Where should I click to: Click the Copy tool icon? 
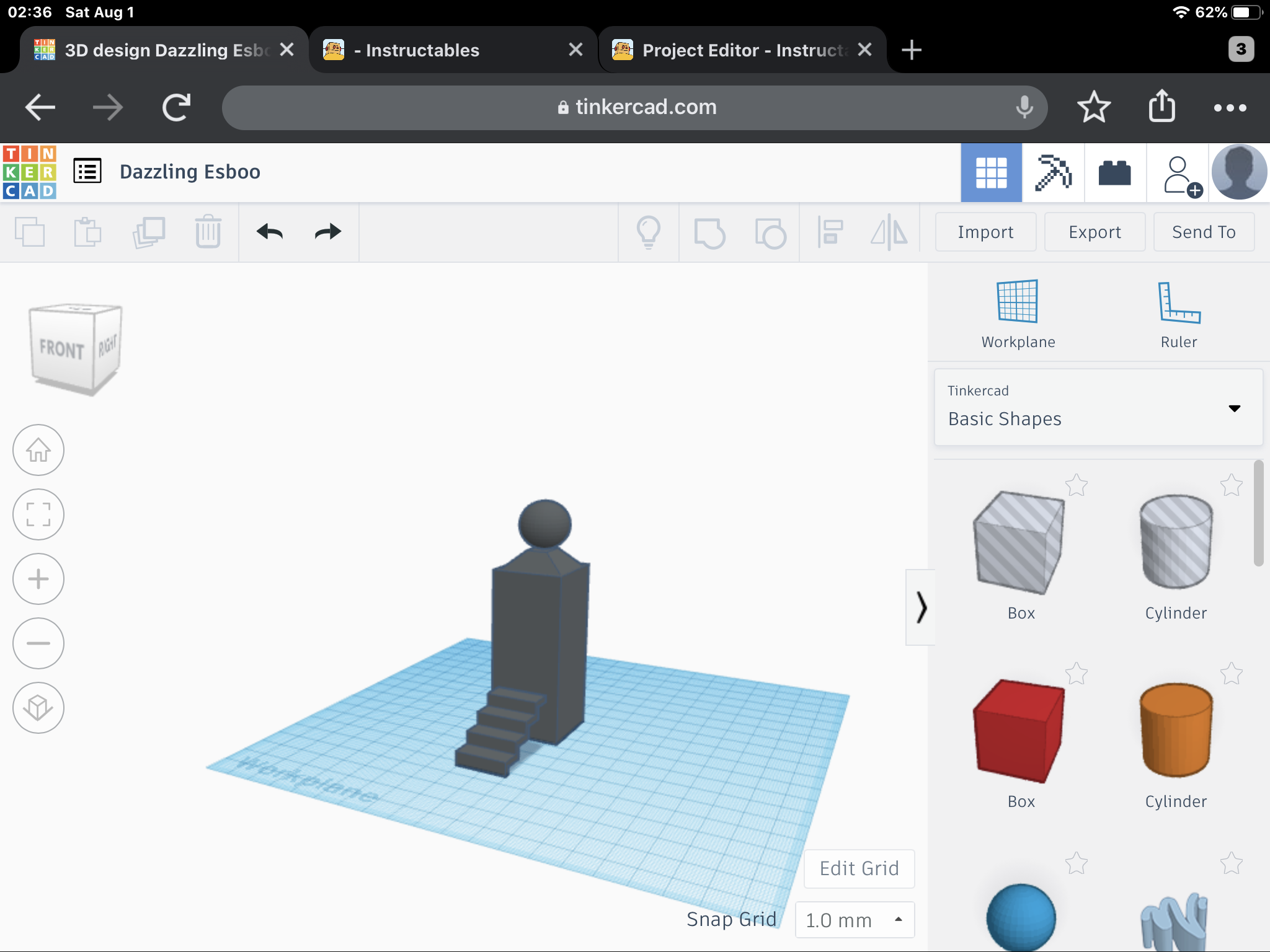coord(30,232)
